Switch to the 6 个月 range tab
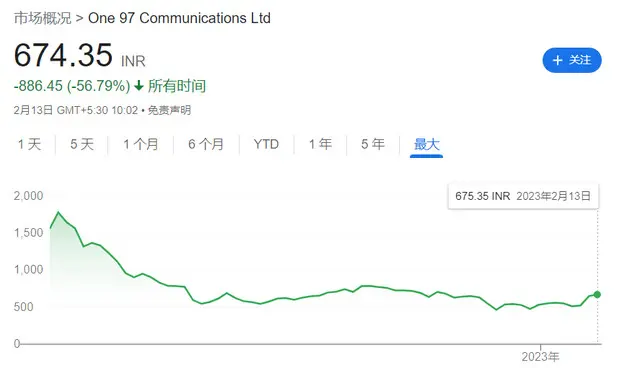The height and width of the screenshot is (368, 640). tap(206, 144)
